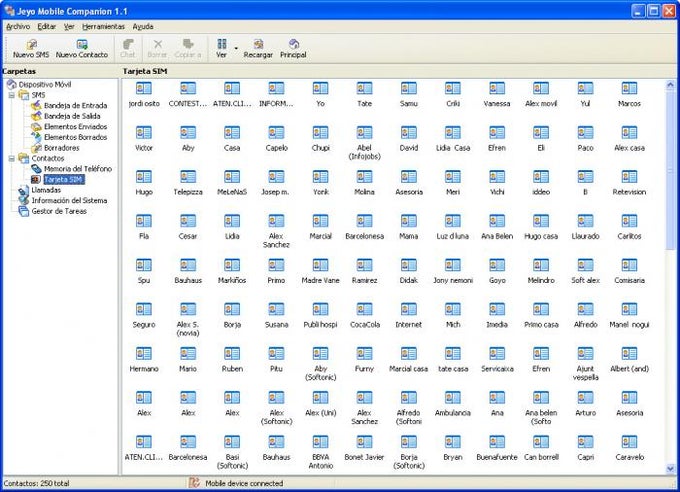Select the Comisaria contact icon
Image resolution: width=680 pixels, height=492 pixels.
tap(629, 266)
